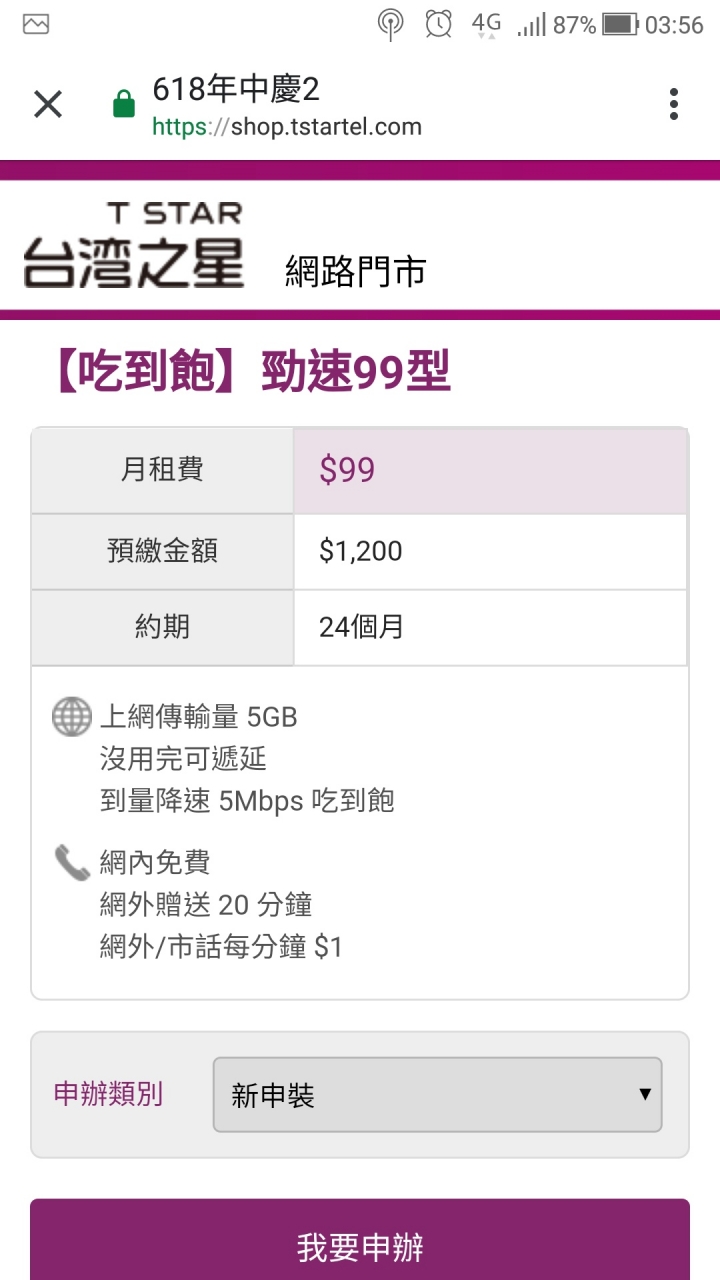
Task: Tap the page title 618年中慶2
Action: point(236,90)
